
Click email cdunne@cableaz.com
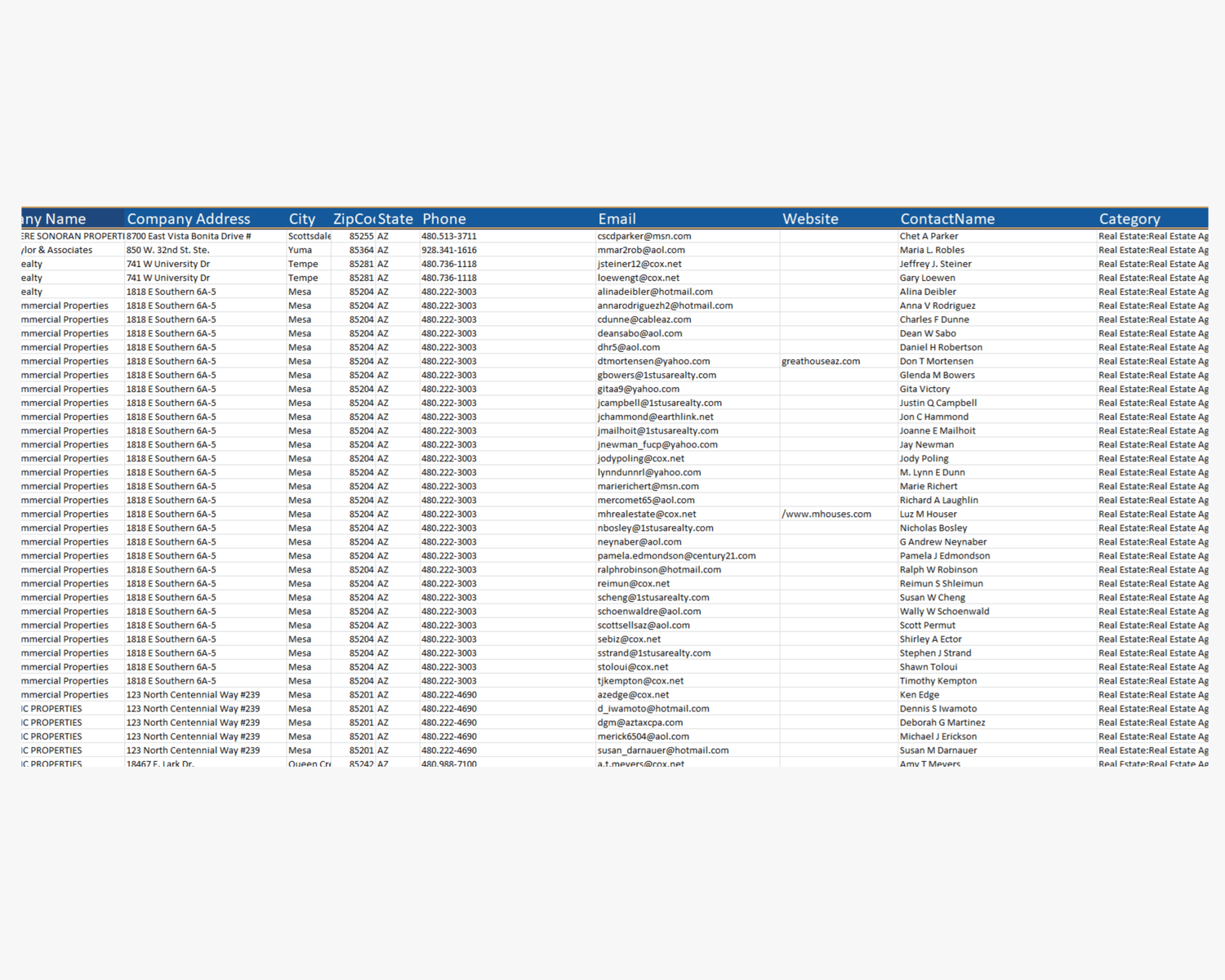tap(644, 319)
